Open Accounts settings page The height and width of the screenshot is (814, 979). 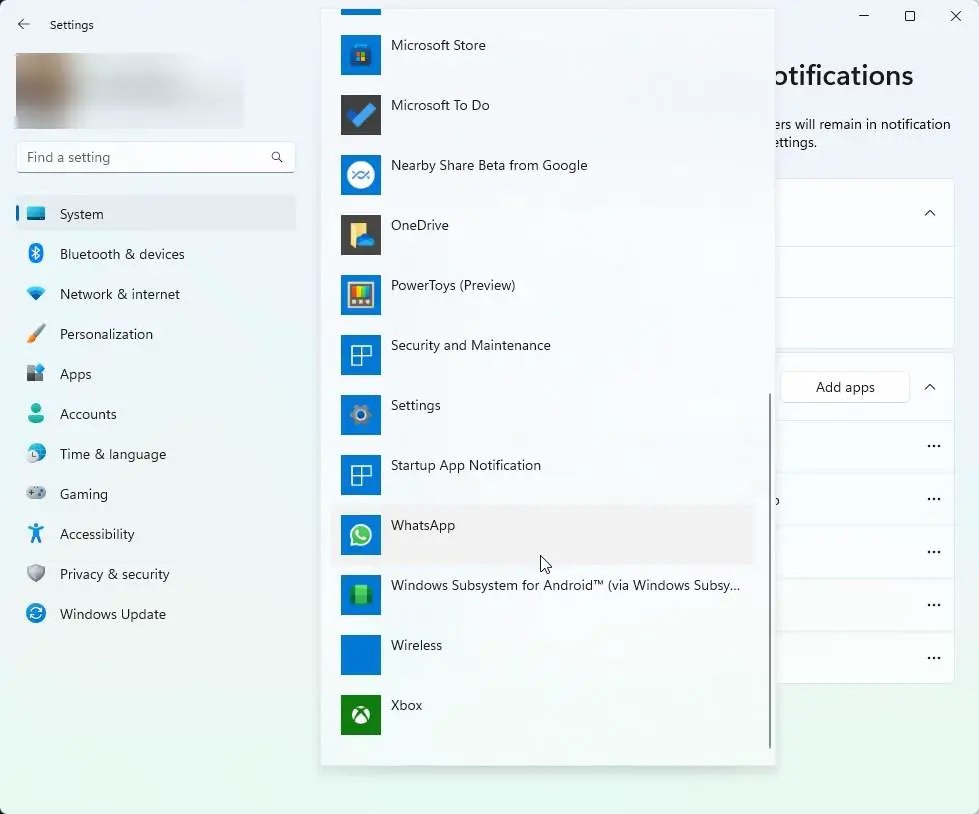point(156,413)
